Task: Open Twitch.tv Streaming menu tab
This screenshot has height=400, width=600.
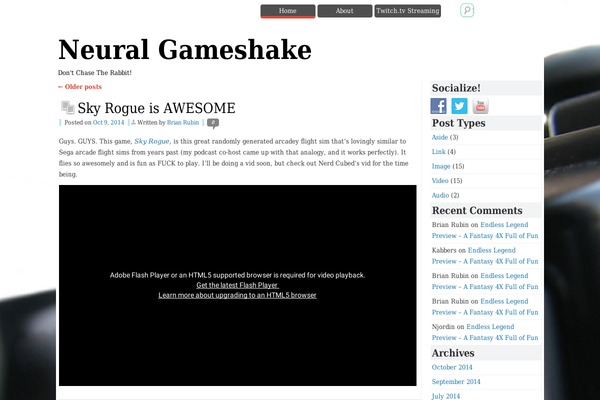Action: pos(408,11)
